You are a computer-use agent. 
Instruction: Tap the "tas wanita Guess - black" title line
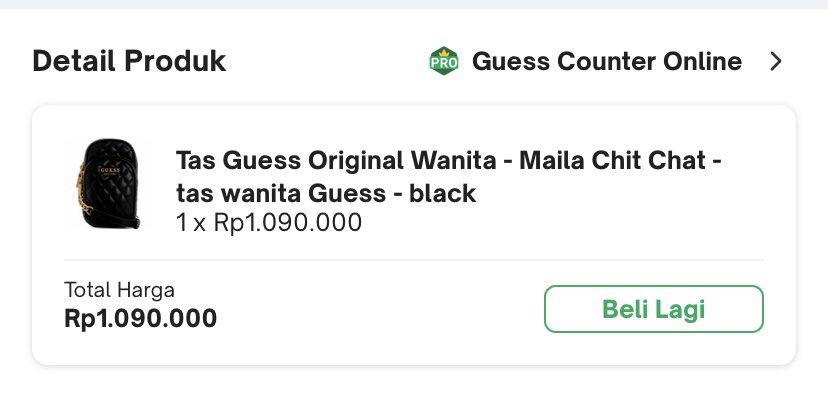click(326, 193)
